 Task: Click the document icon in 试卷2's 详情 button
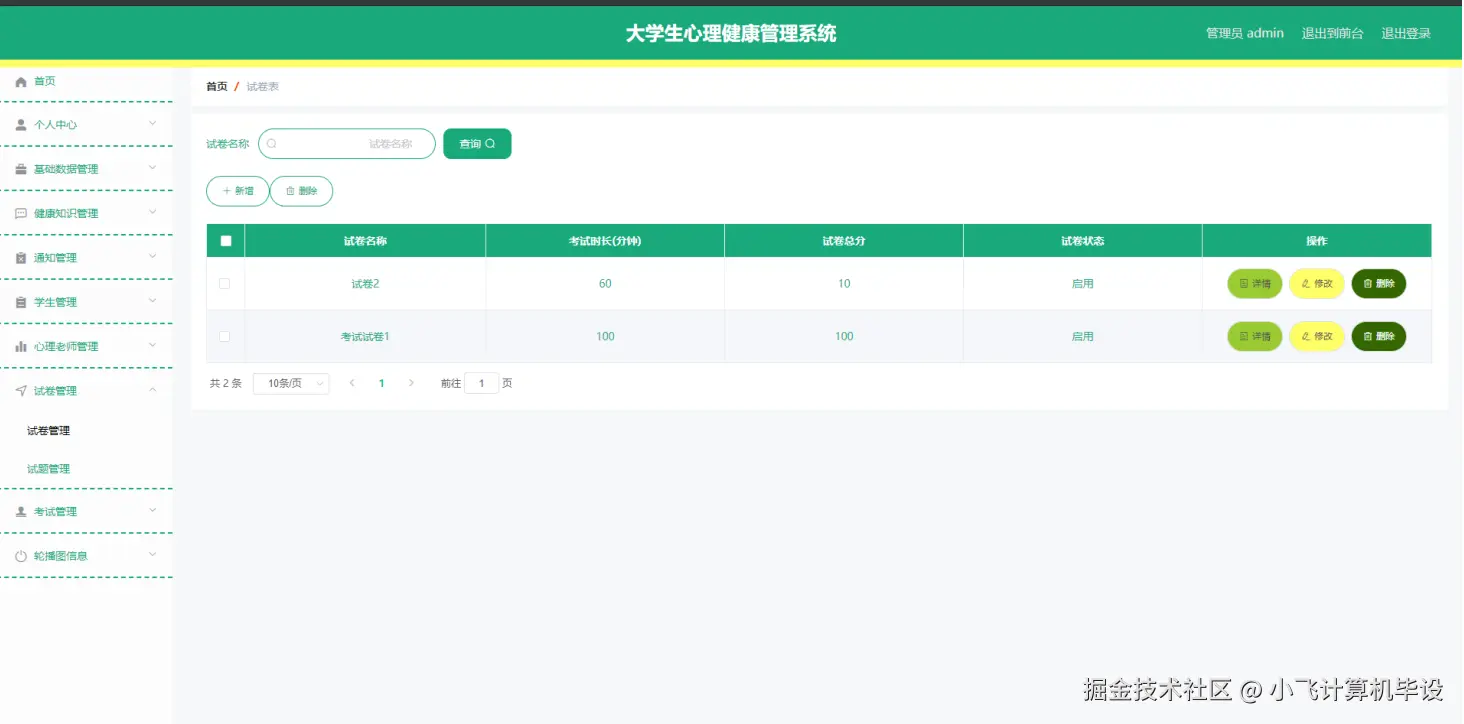coord(1244,284)
